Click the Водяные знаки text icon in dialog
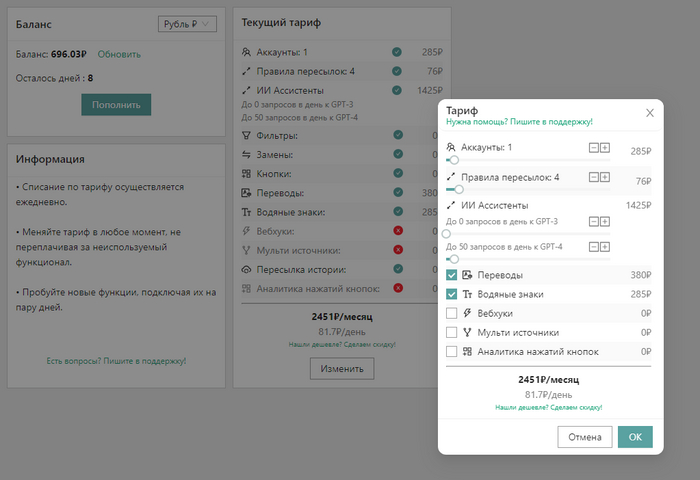Viewport: 700px width, 480px height. (x=467, y=294)
